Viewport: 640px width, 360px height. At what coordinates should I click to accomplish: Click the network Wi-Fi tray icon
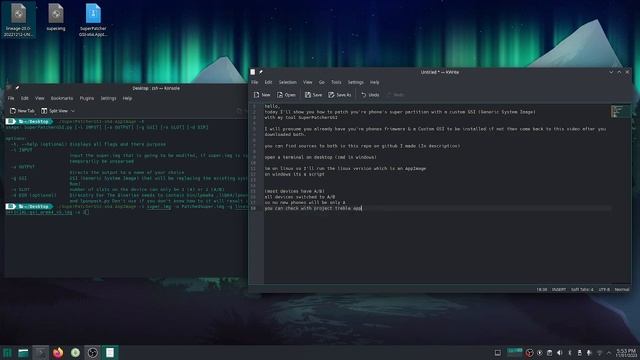tap(599, 353)
